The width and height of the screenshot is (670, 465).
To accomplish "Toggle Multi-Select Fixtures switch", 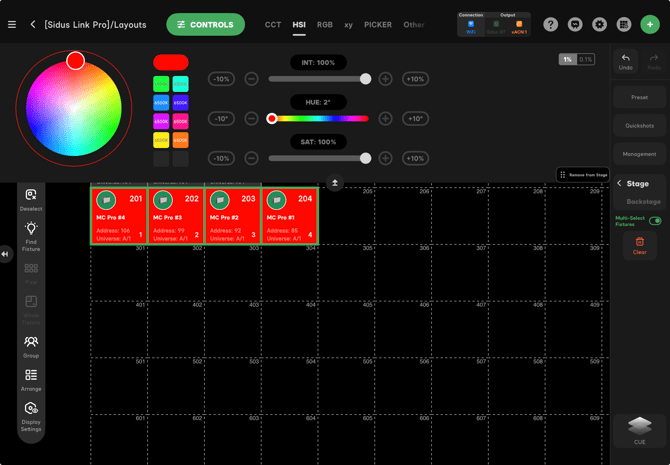I will pyautogui.click(x=655, y=221).
